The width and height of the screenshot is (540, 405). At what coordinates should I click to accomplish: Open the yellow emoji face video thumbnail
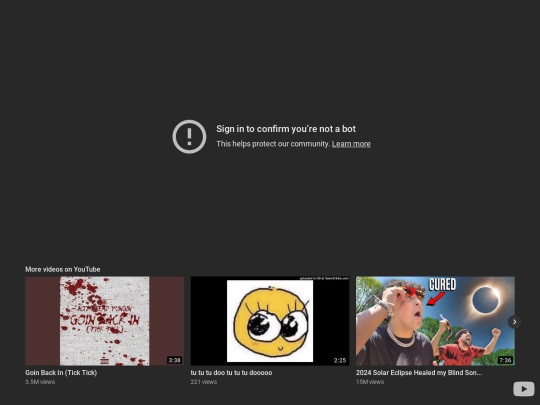point(270,321)
